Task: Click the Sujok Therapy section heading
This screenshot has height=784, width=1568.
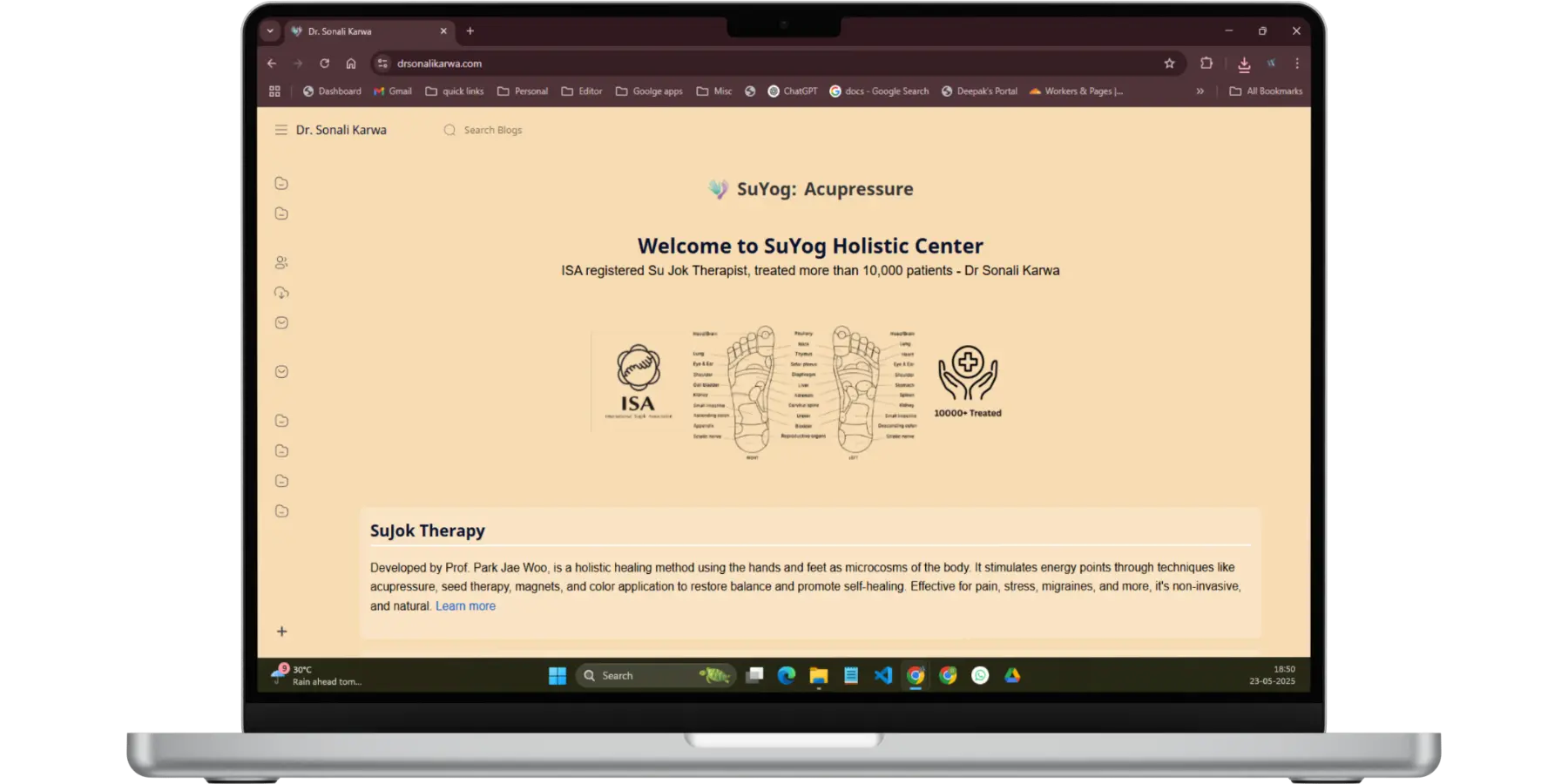Action: pyautogui.click(x=427, y=531)
